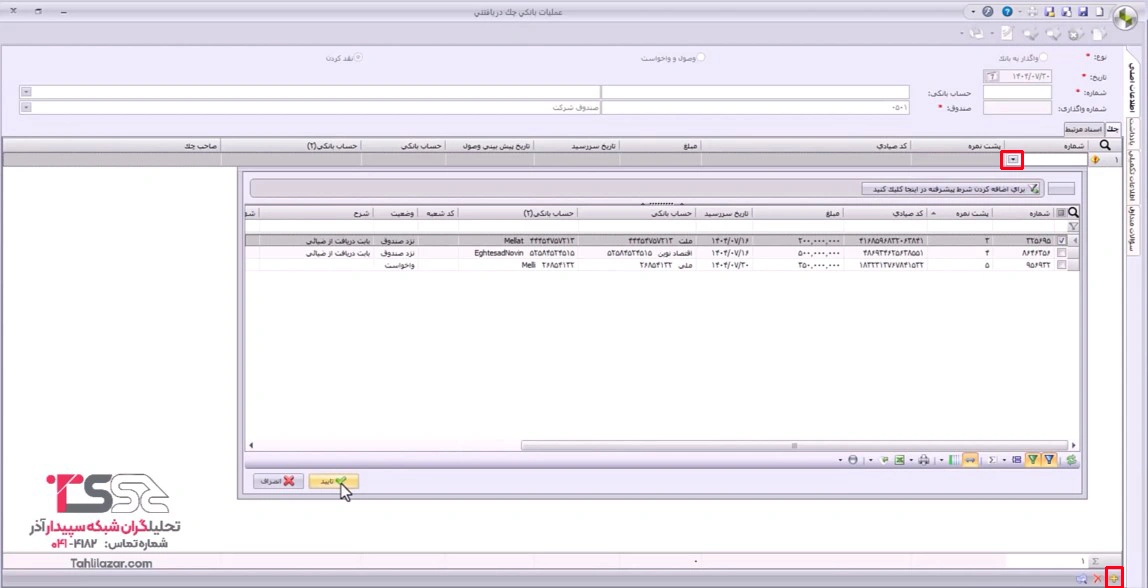Select the popup cell reading واخواست
The height and width of the screenshot is (588, 1148).
395,265
